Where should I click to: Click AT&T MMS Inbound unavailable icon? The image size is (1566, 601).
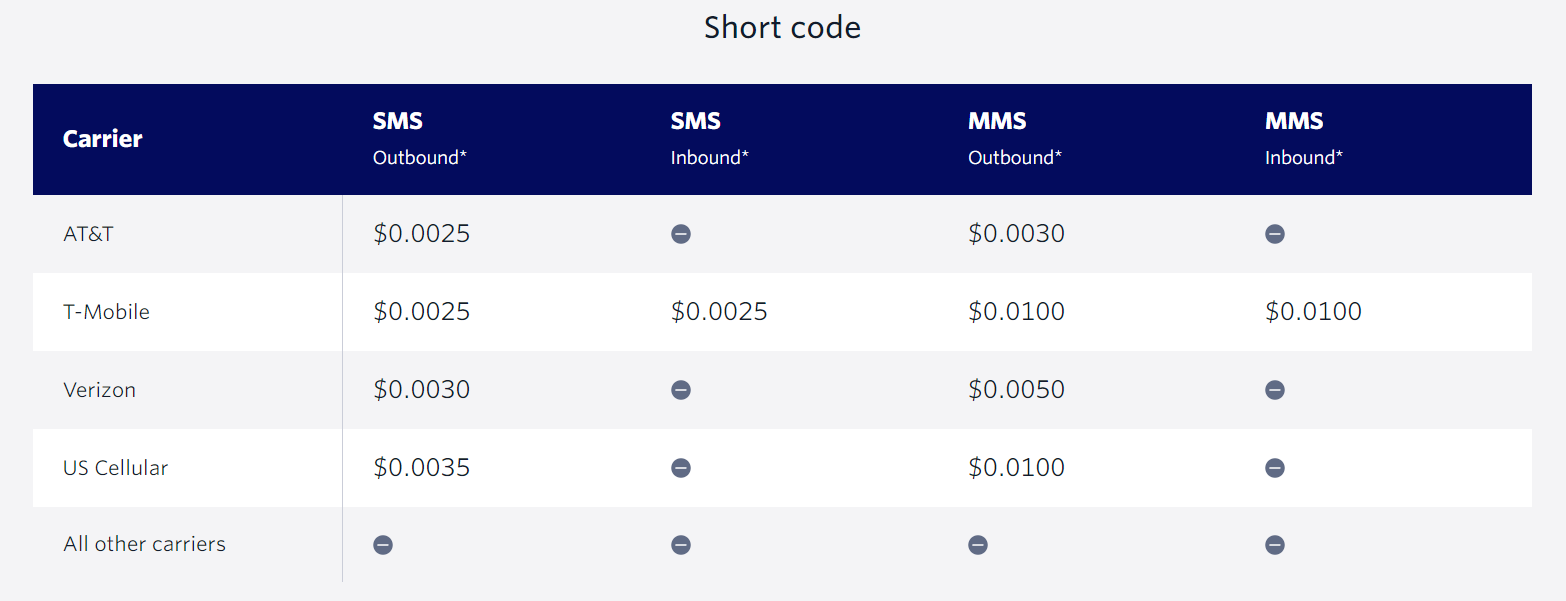pos(1275,234)
